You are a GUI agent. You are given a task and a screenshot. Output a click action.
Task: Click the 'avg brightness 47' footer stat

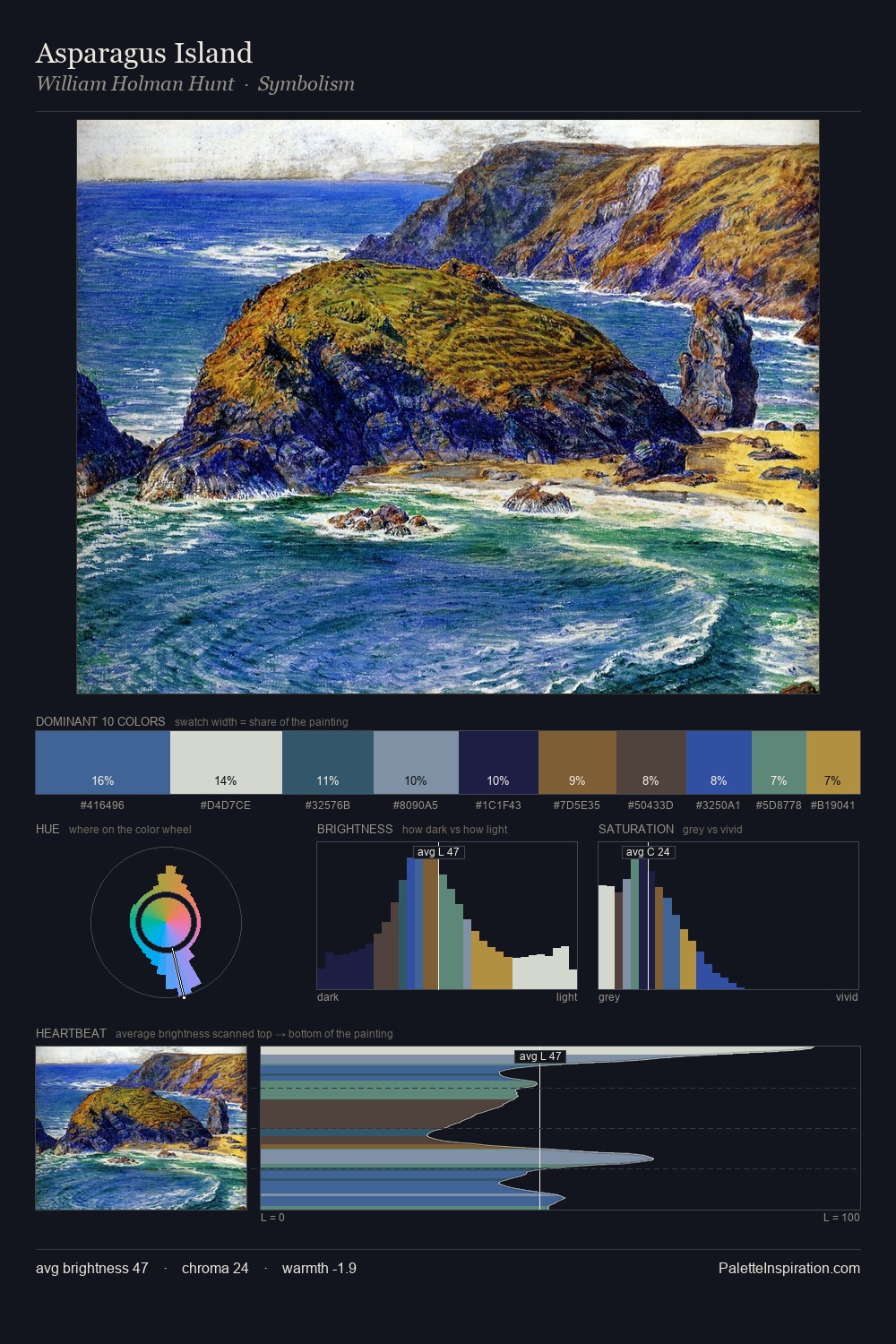coord(92,1268)
